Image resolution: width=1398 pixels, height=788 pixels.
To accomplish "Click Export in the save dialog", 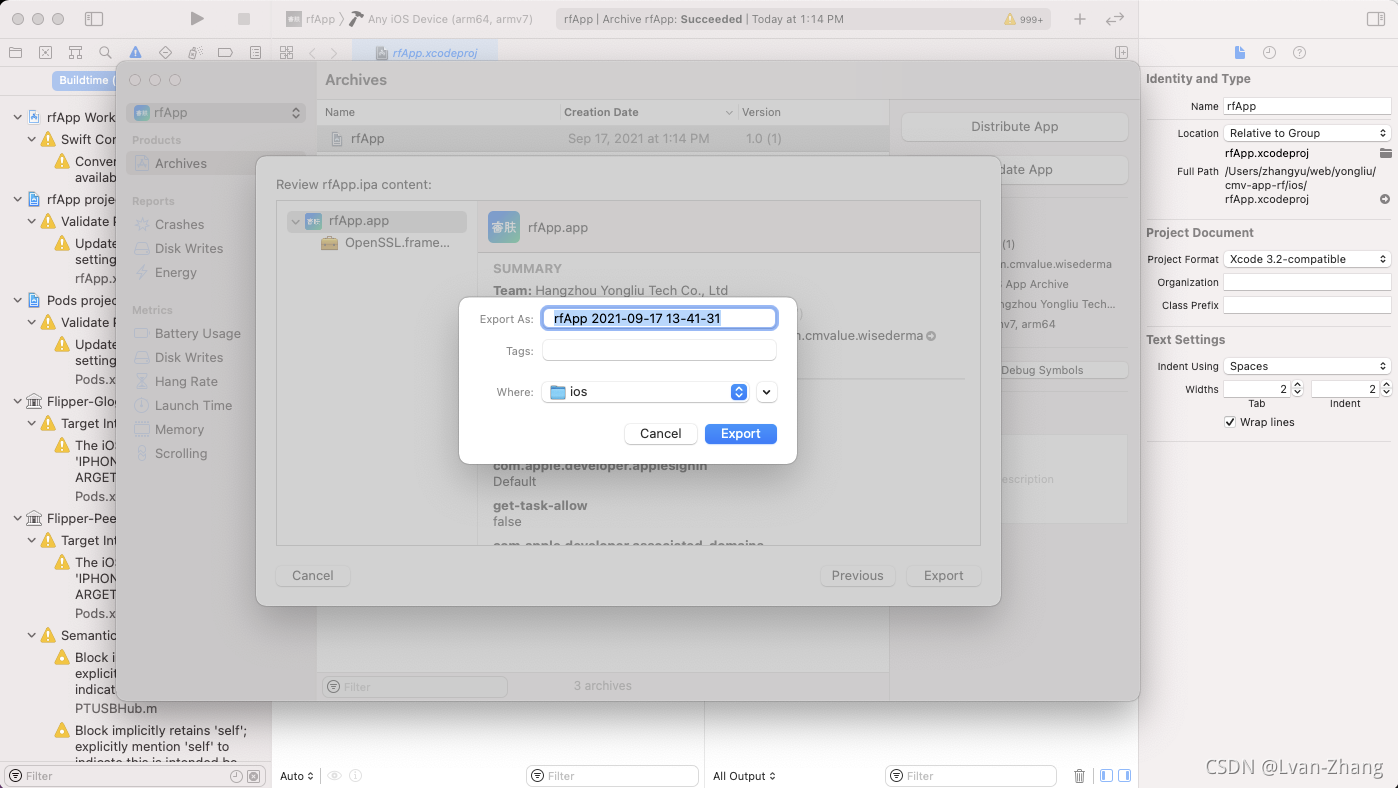I will (x=741, y=434).
